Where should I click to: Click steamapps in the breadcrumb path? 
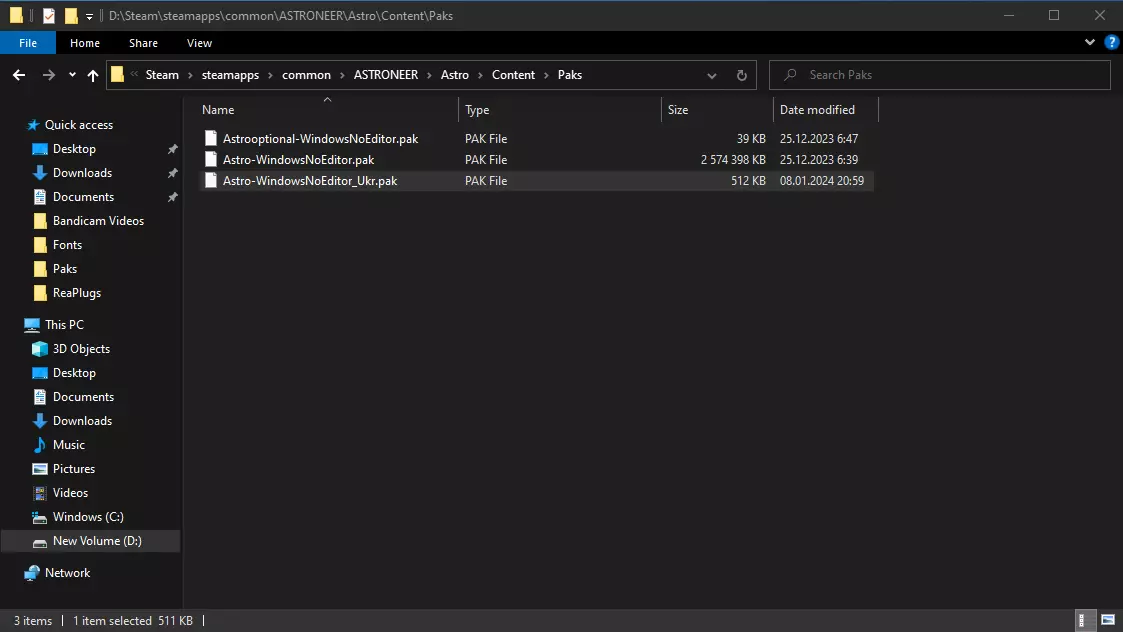click(x=230, y=75)
